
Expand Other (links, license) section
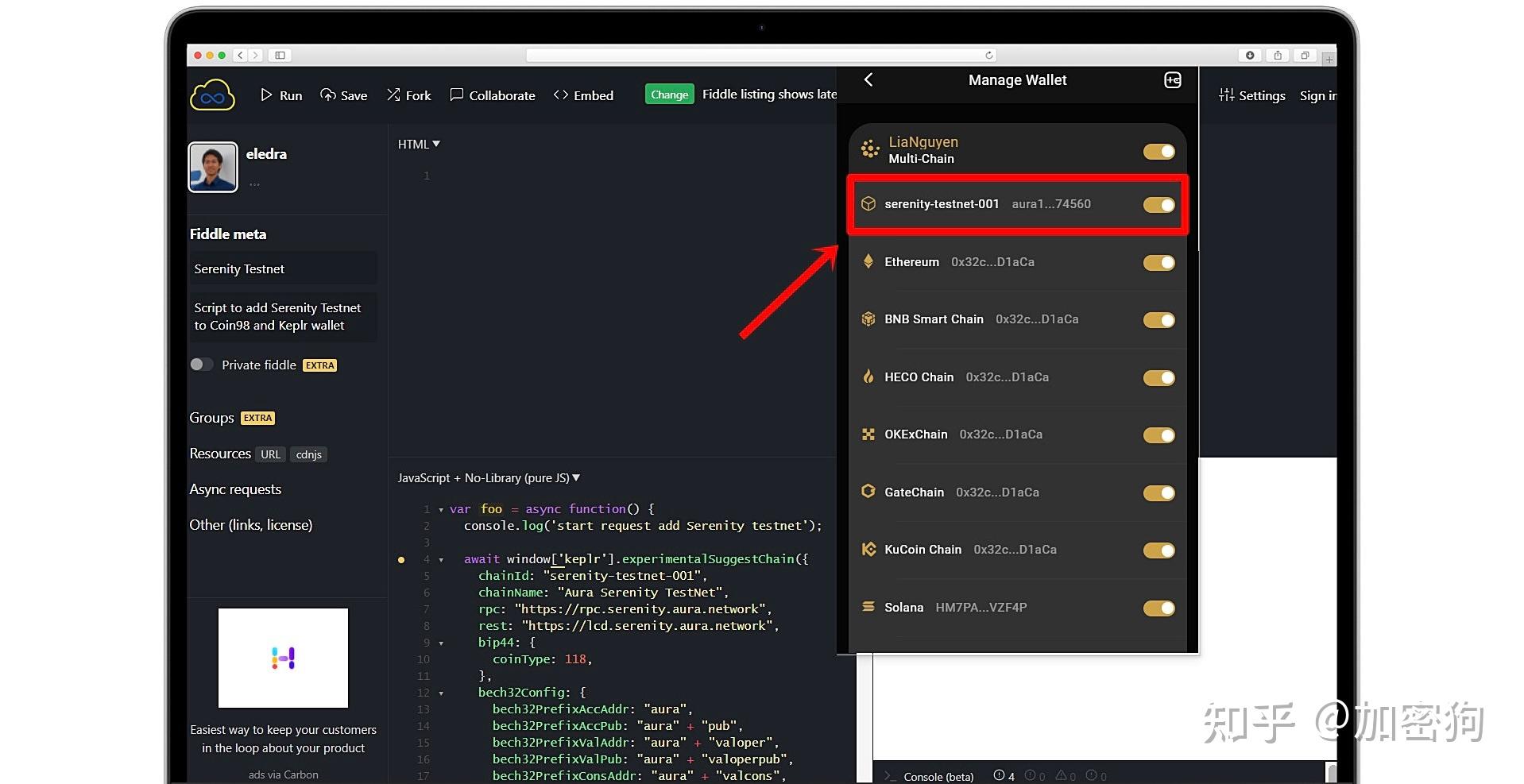[251, 525]
